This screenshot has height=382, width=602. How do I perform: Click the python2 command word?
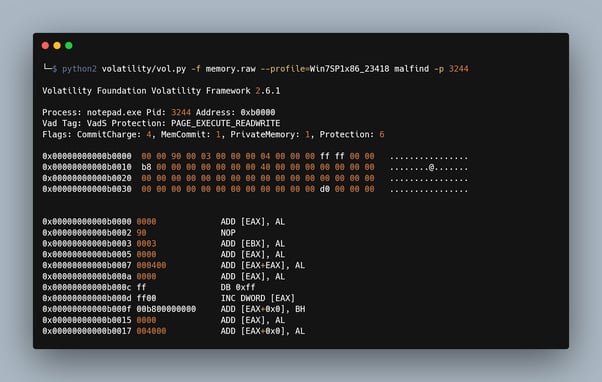pyautogui.click(x=79, y=69)
